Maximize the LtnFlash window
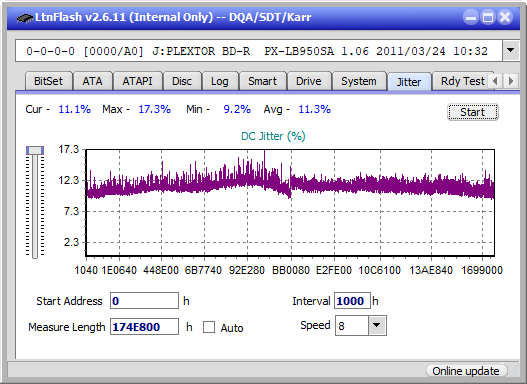 [488, 17]
